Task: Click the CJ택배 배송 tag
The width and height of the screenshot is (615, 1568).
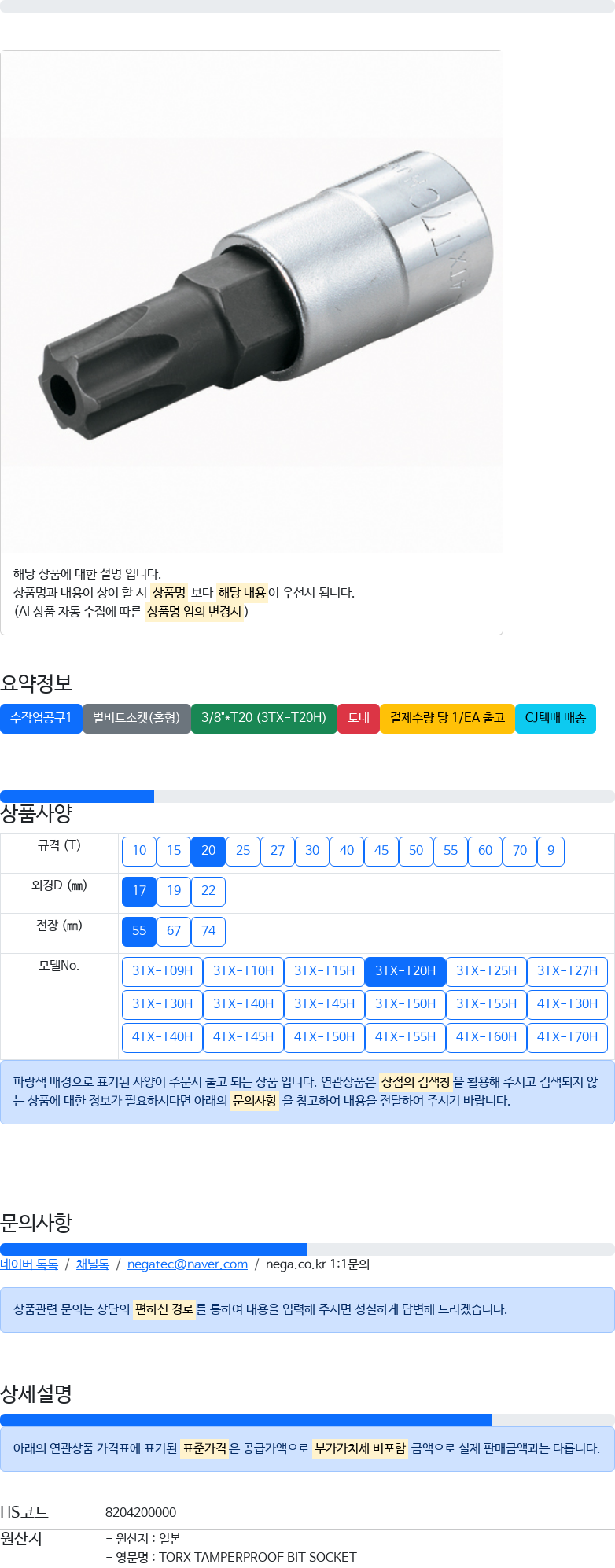Action: [554, 718]
